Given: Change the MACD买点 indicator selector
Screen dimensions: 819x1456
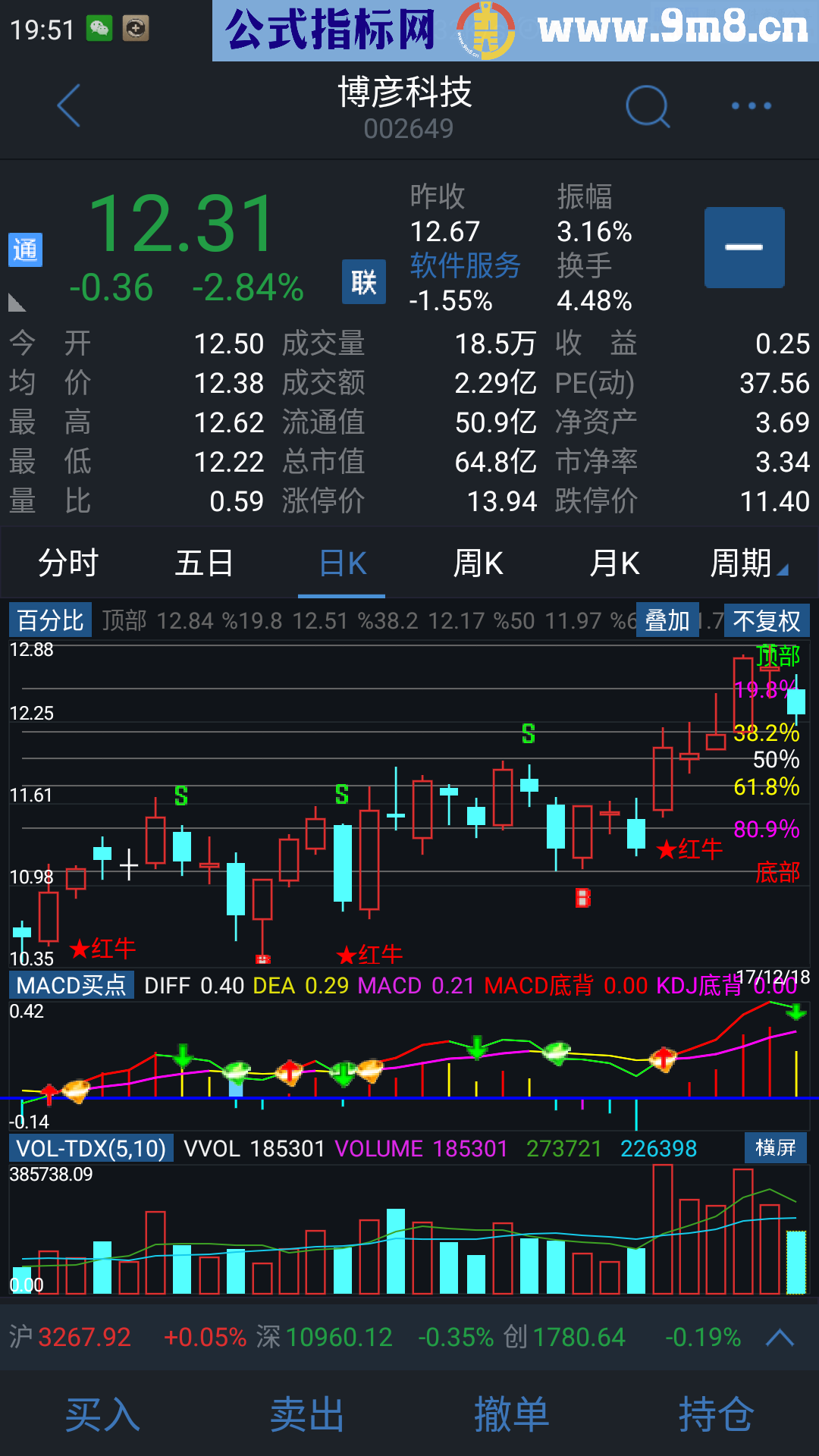Looking at the screenshot, I should (71, 985).
